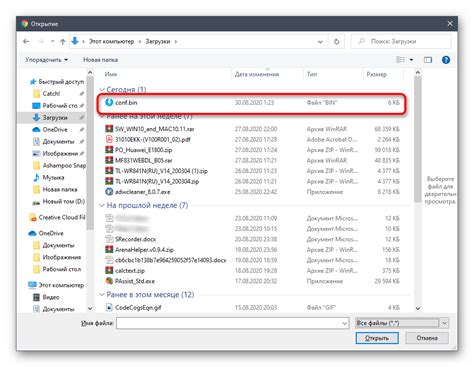Click the ArenaHelper.v0.9.4.zip icon
The height and width of the screenshot is (367, 474).
(x=109, y=249)
